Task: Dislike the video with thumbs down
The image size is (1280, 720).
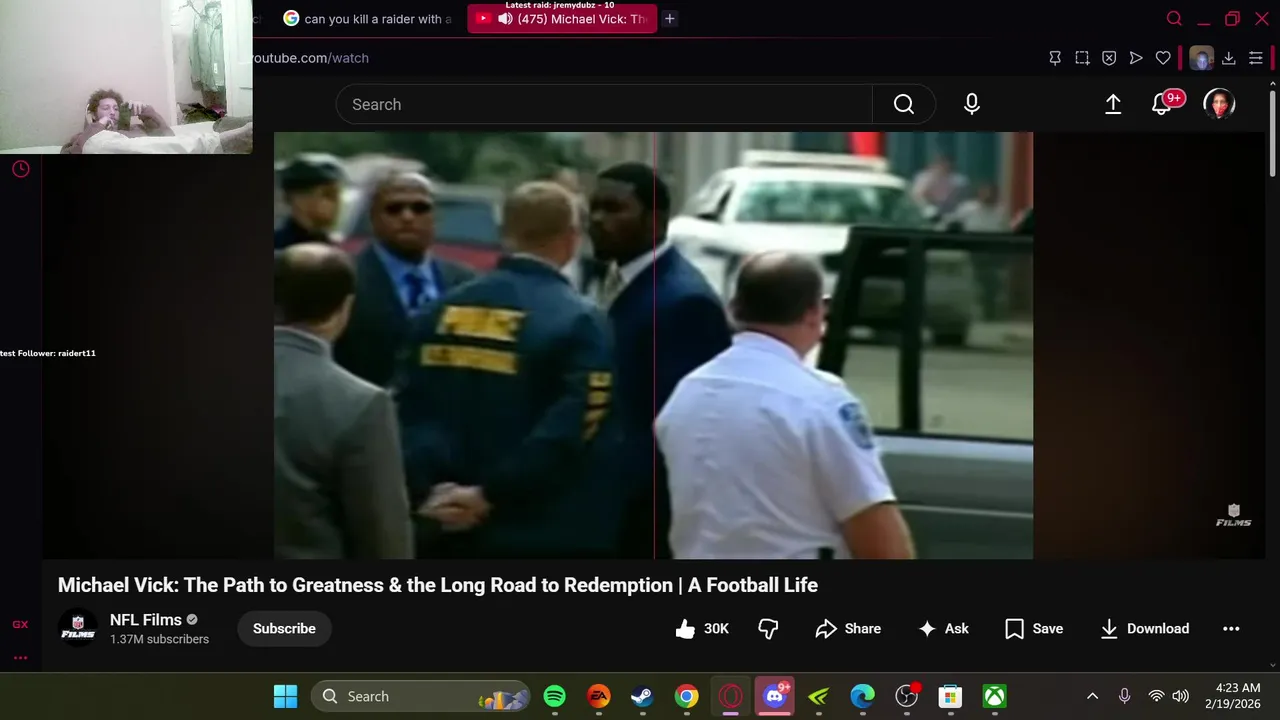Action: pyautogui.click(x=768, y=629)
